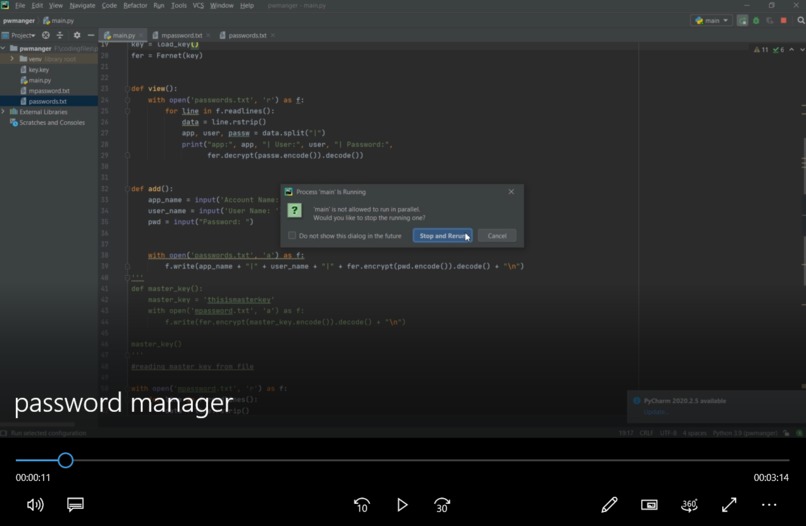
Task: Open the VCS menu
Action: point(198,6)
